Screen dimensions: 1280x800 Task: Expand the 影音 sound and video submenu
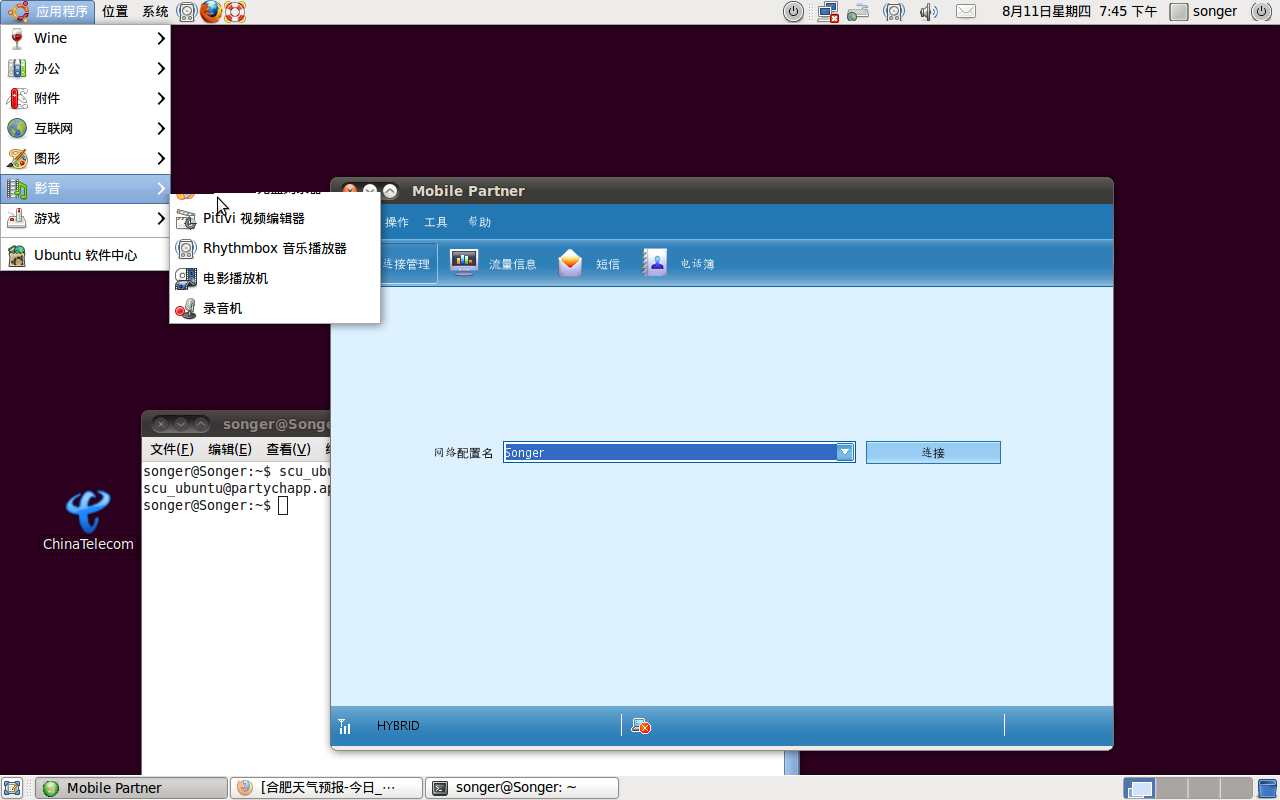[x=85, y=188]
